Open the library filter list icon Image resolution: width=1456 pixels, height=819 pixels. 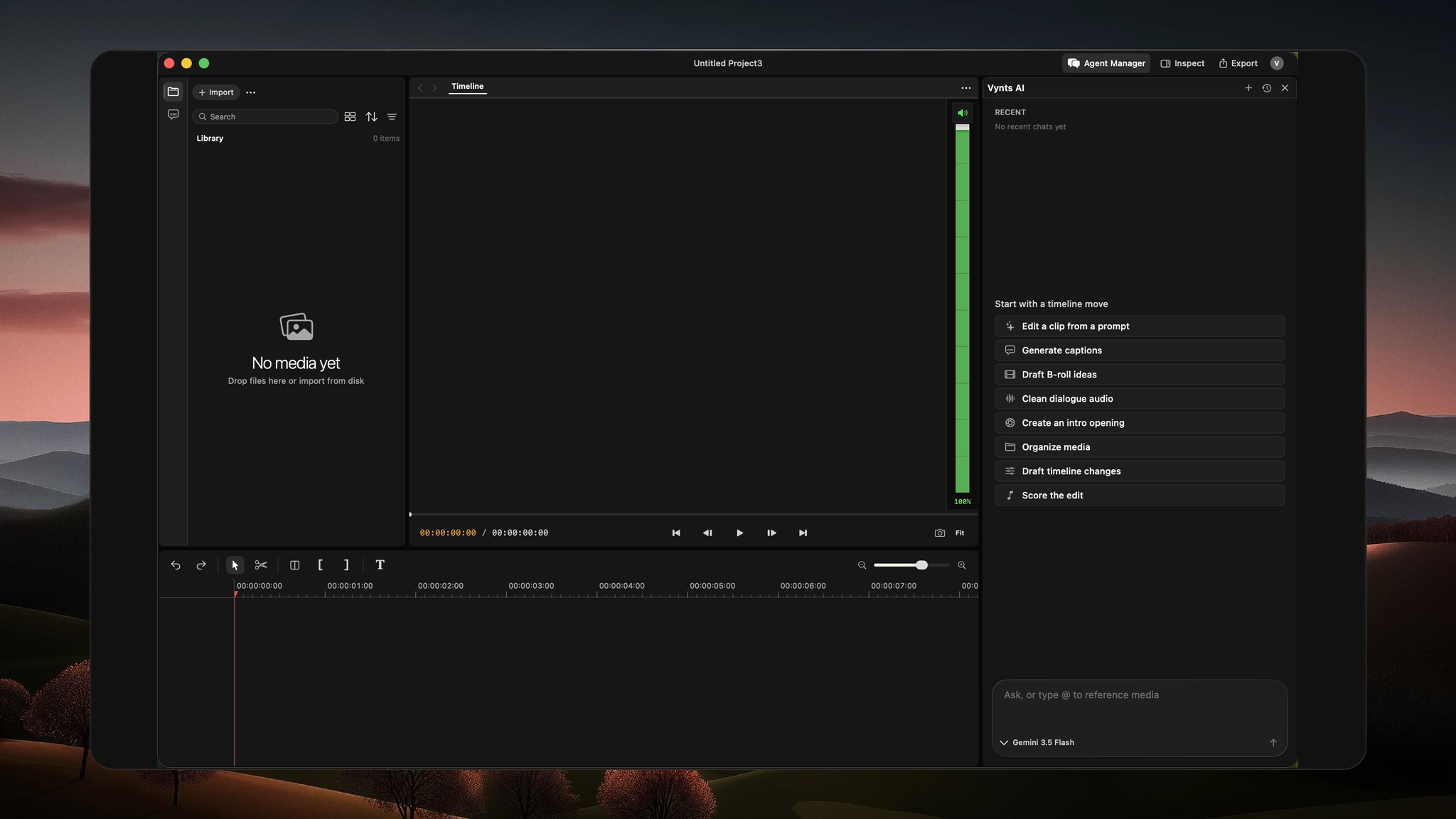pyautogui.click(x=392, y=117)
